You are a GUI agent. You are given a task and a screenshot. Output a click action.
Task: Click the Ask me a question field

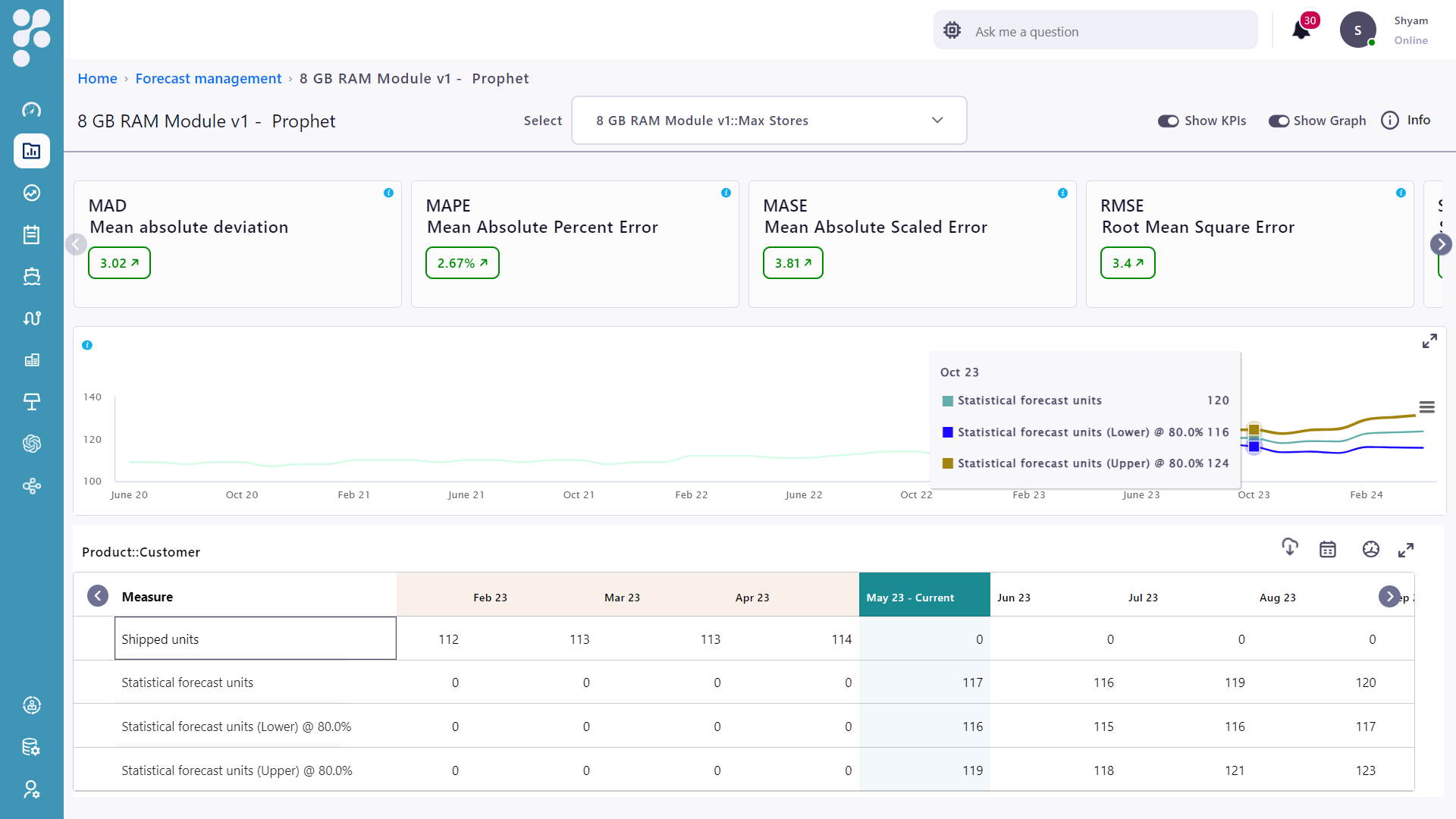(x=1095, y=31)
